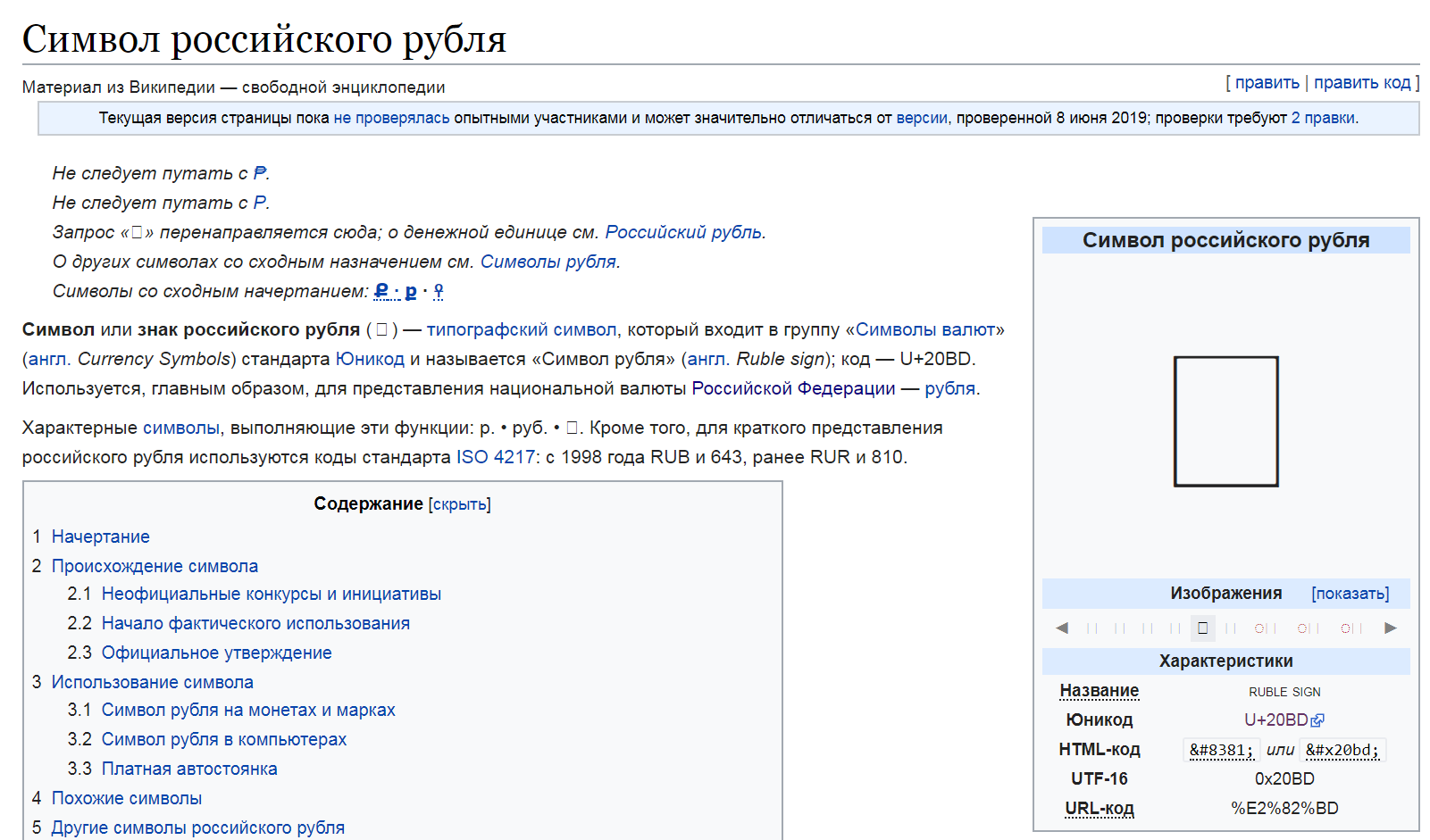Go to 2.3 Официальное утверждение
The height and width of the screenshot is (840, 1430).
pyautogui.click(x=216, y=653)
